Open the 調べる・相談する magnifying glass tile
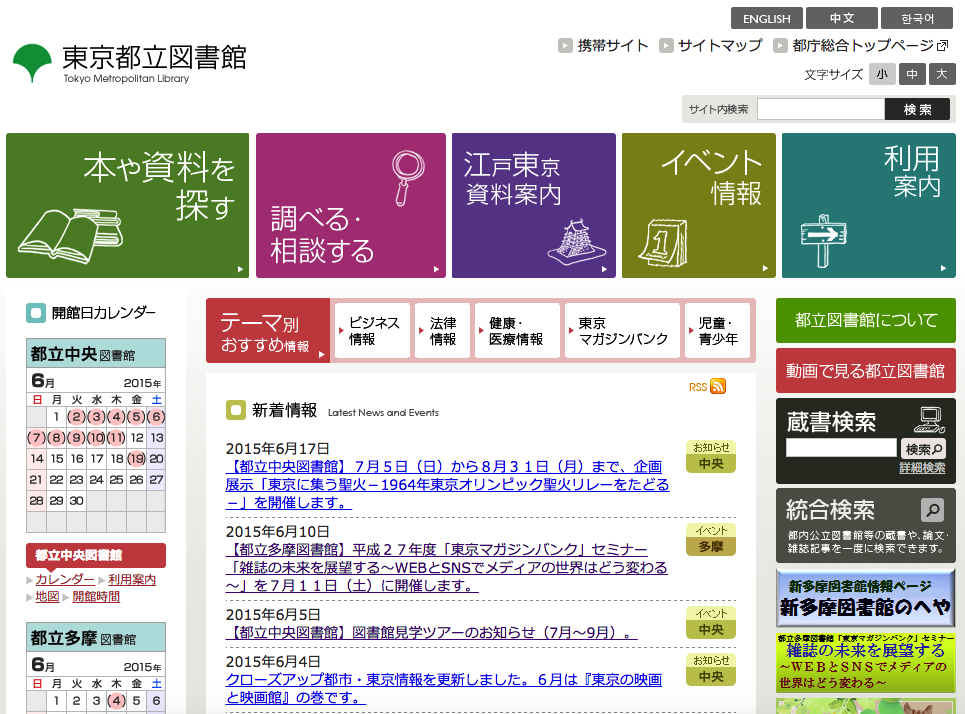 350,206
